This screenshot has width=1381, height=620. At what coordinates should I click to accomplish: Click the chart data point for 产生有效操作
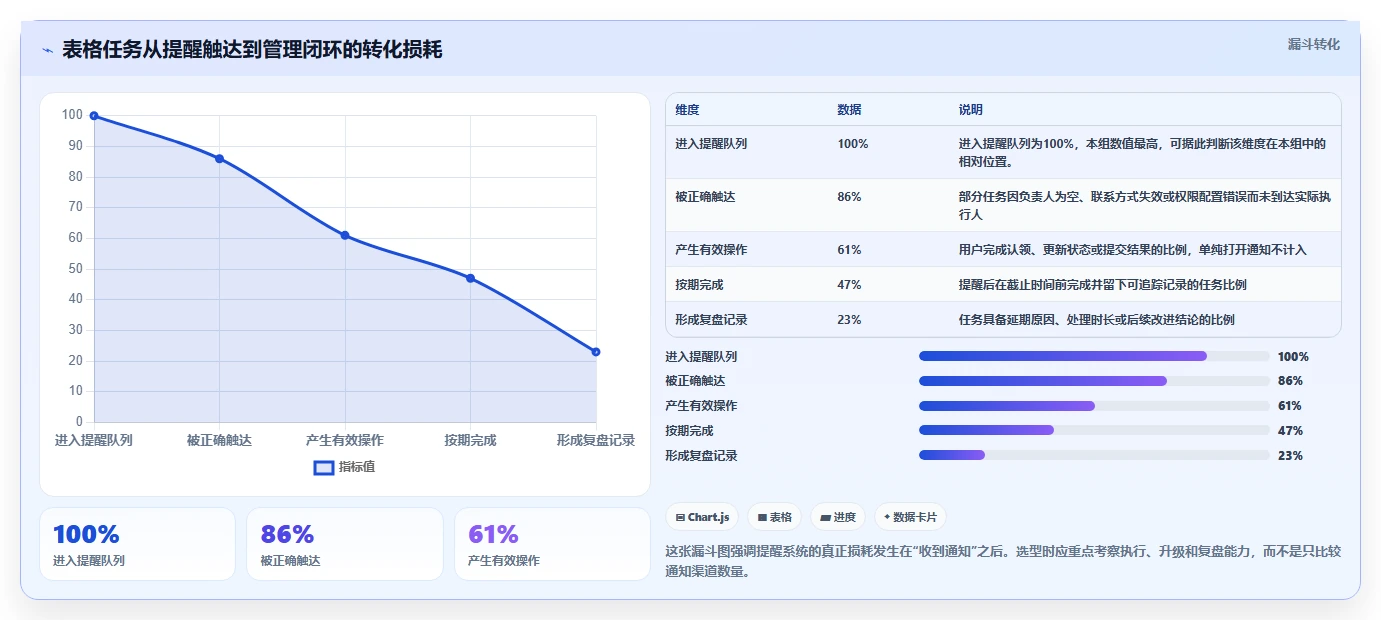345,235
